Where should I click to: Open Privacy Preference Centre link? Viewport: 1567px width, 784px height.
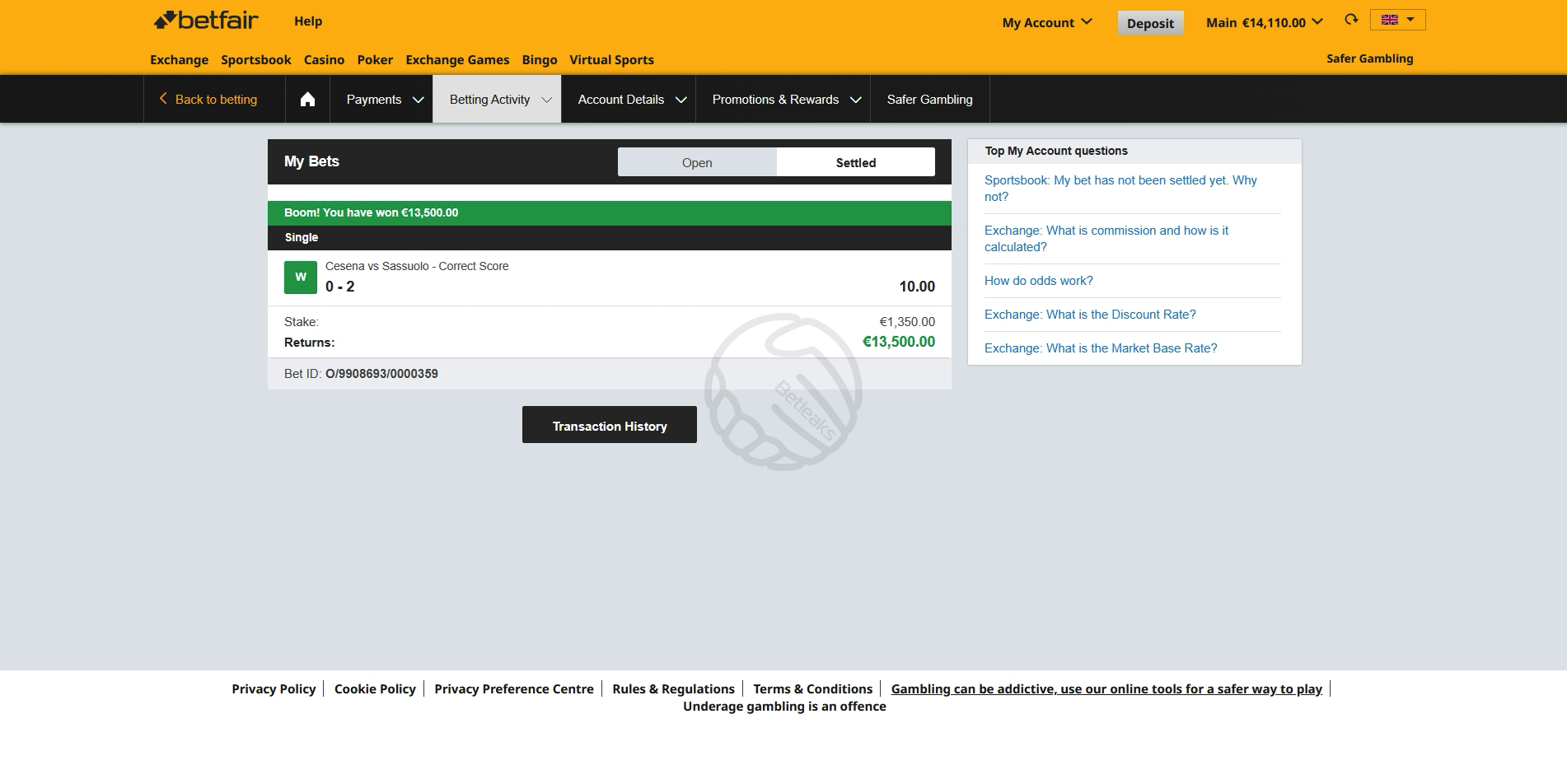514,688
